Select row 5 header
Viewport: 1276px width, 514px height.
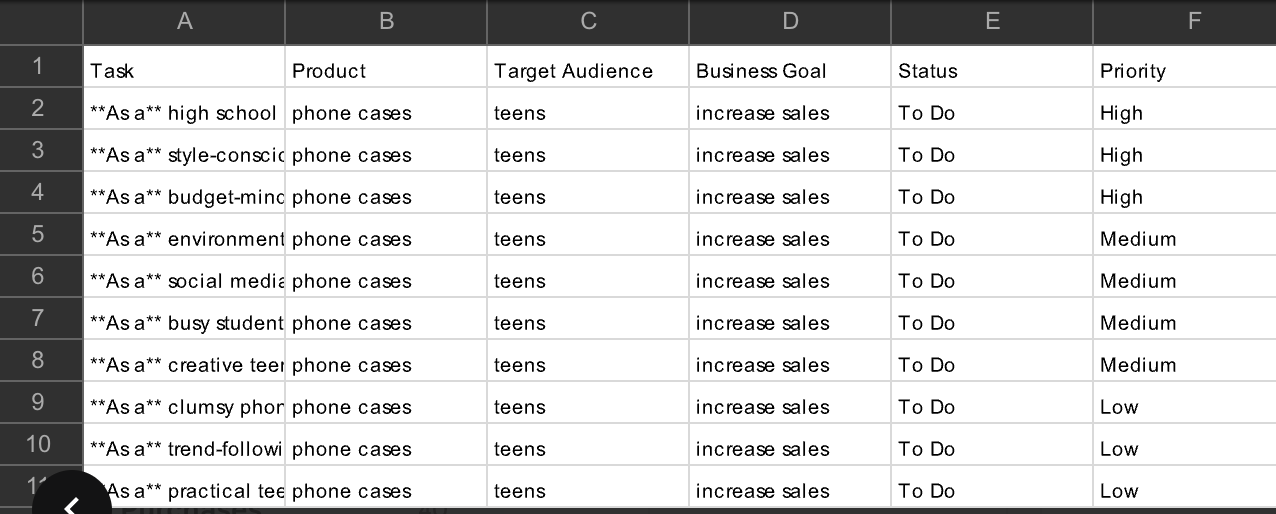[x=41, y=234]
